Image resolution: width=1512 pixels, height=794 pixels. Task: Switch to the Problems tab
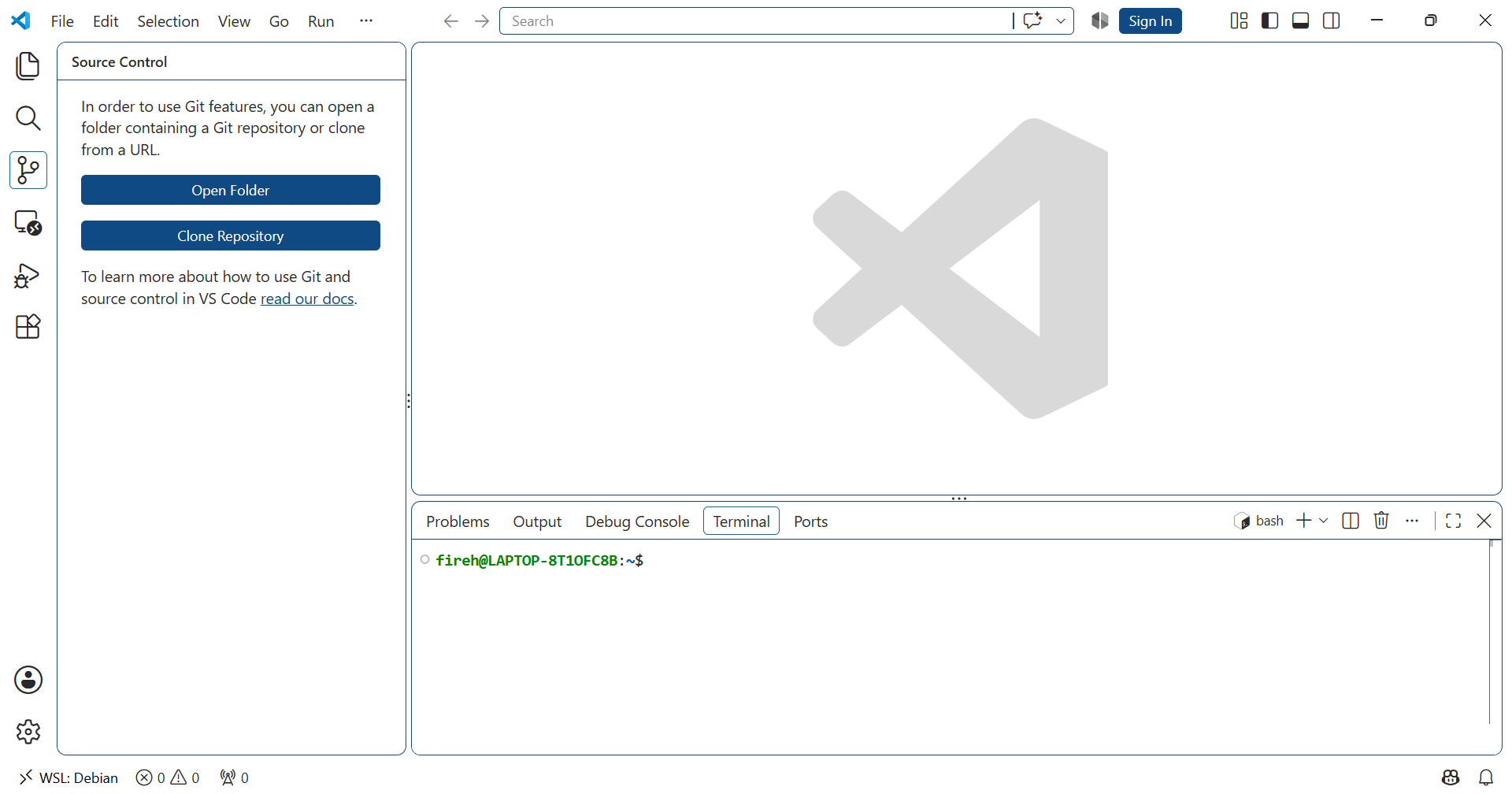tap(458, 521)
